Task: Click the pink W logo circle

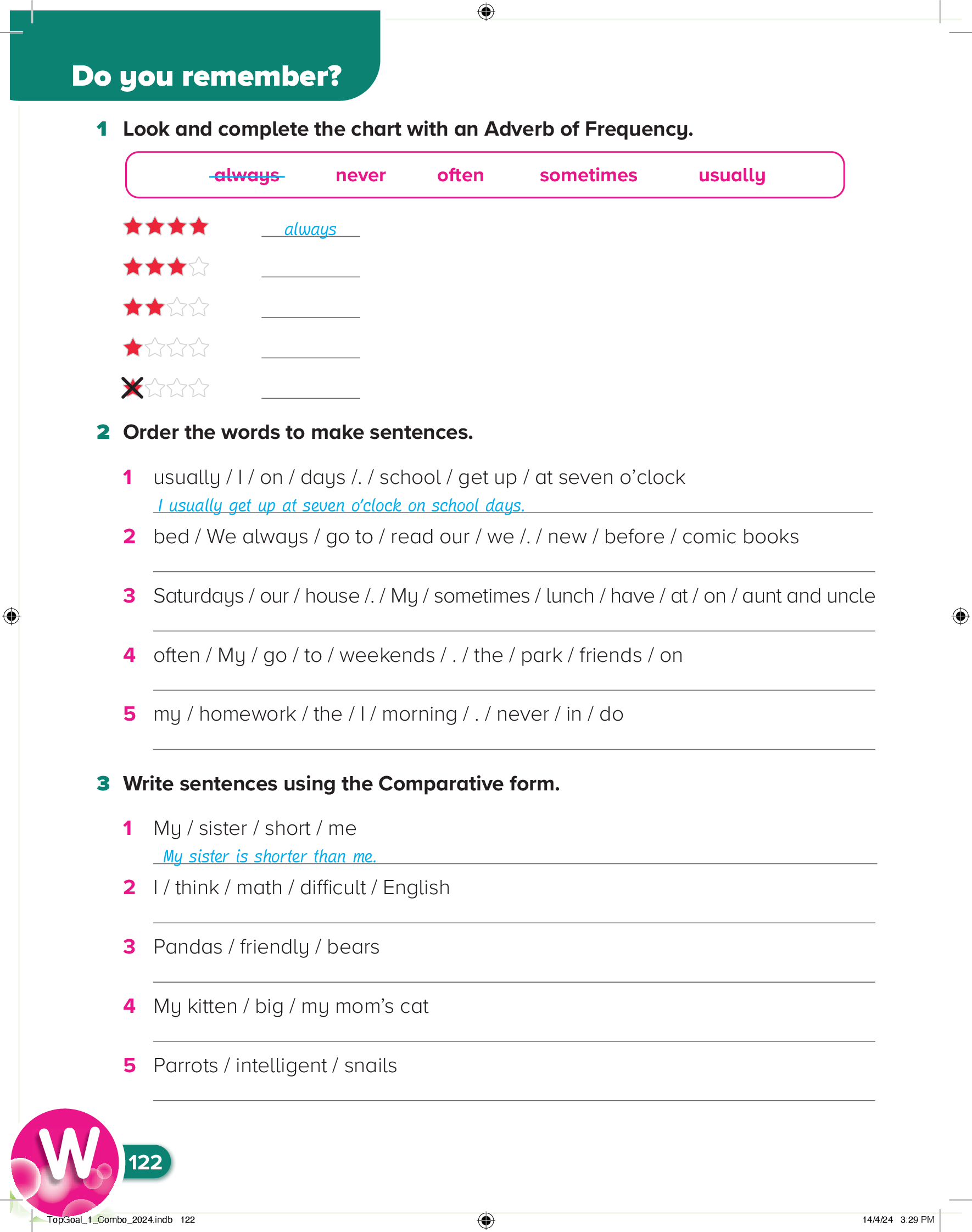Action: 64,1163
